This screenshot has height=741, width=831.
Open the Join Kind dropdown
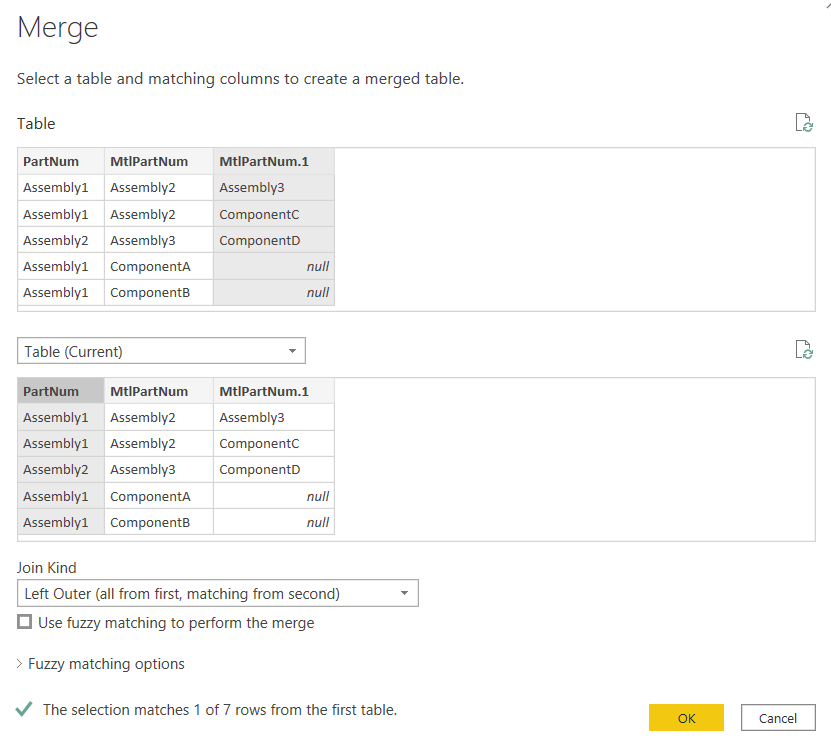tap(218, 593)
